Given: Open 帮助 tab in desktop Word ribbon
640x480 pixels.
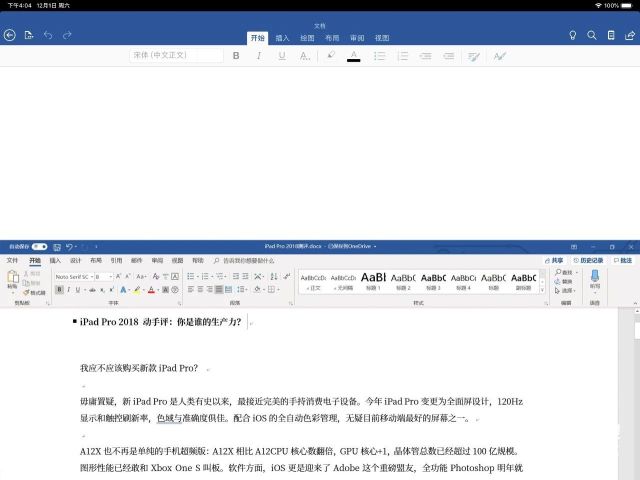Looking at the screenshot, I should coord(198,260).
